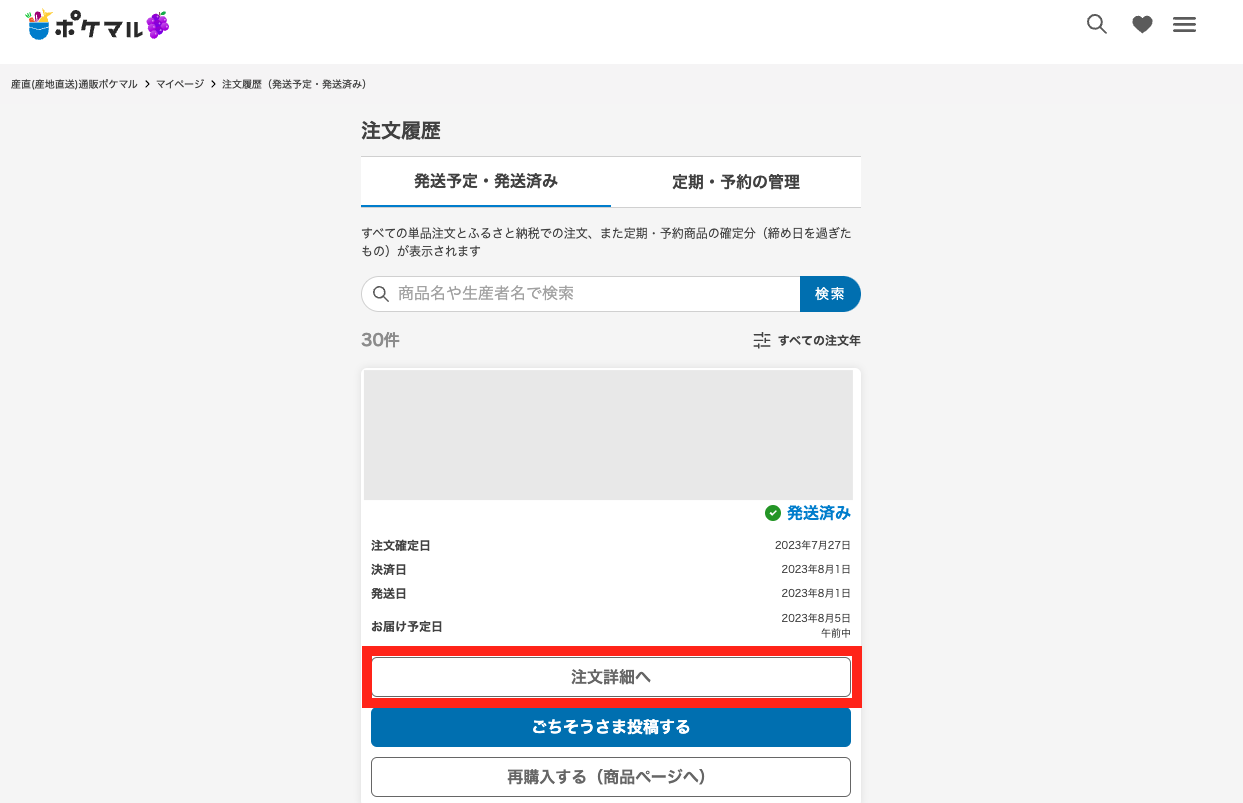Image resolution: width=1243 pixels, height=803 pixels.
Task: Open the search magnifier icon in the header
Action: click(1096, 24)
